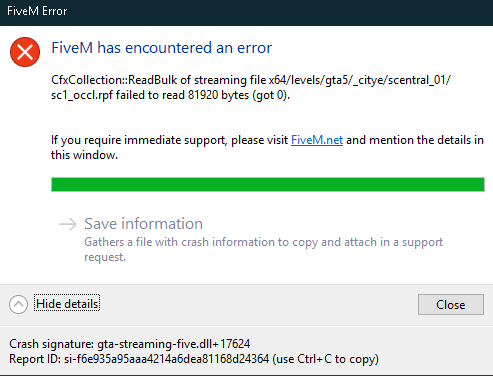
Task: Click the 'Save information' title text
Action: pos(143,224)
